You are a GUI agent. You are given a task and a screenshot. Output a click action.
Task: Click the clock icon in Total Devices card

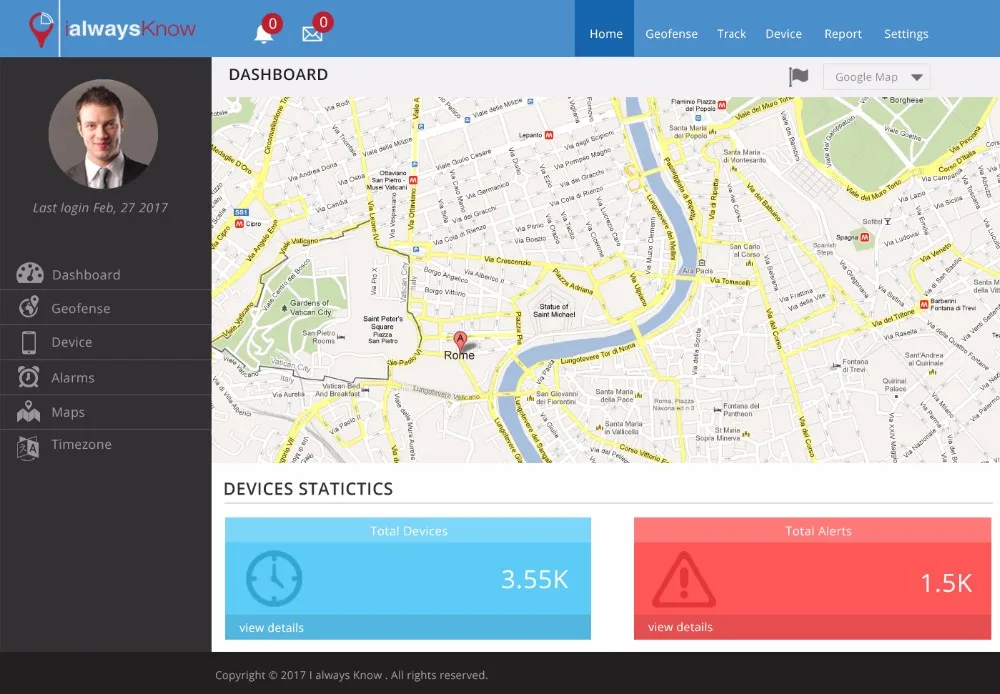click(272, 578)
